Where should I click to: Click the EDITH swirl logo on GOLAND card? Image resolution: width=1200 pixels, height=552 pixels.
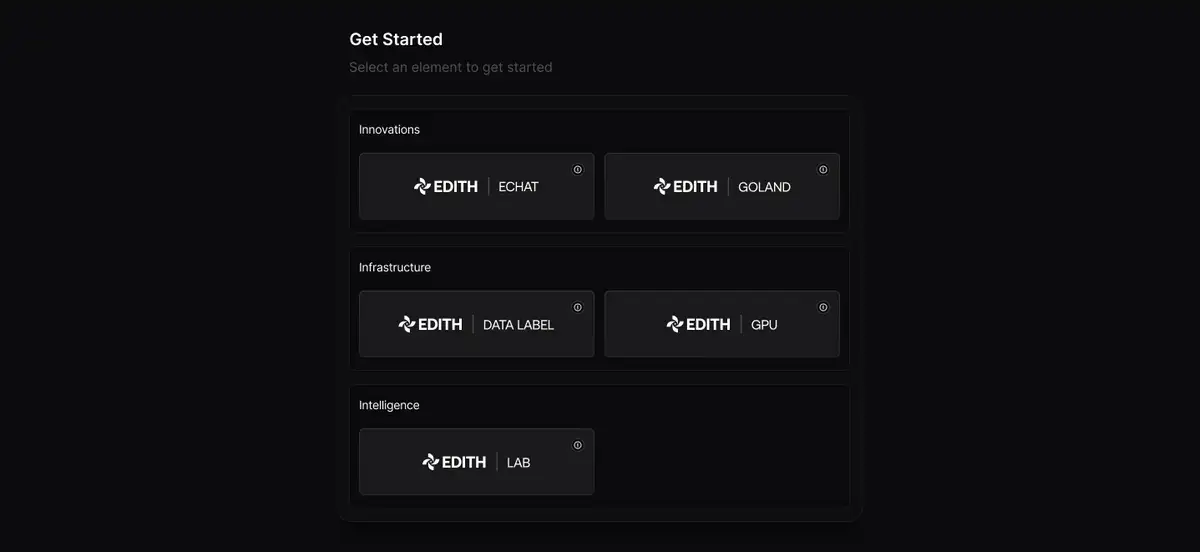[x=661, y=186]
